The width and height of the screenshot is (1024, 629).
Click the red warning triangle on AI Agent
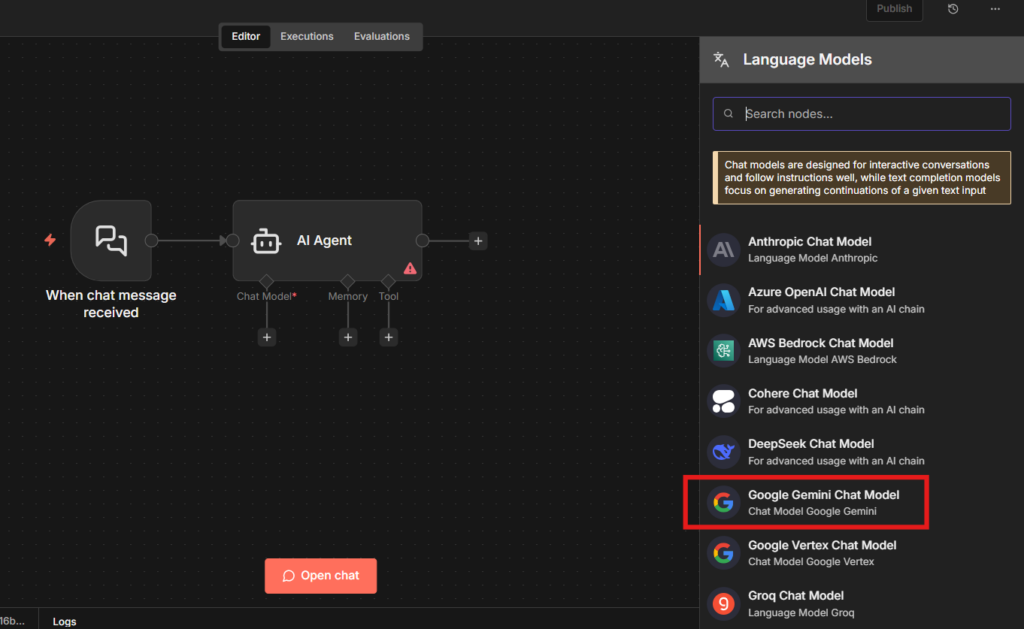click(411, 267)
